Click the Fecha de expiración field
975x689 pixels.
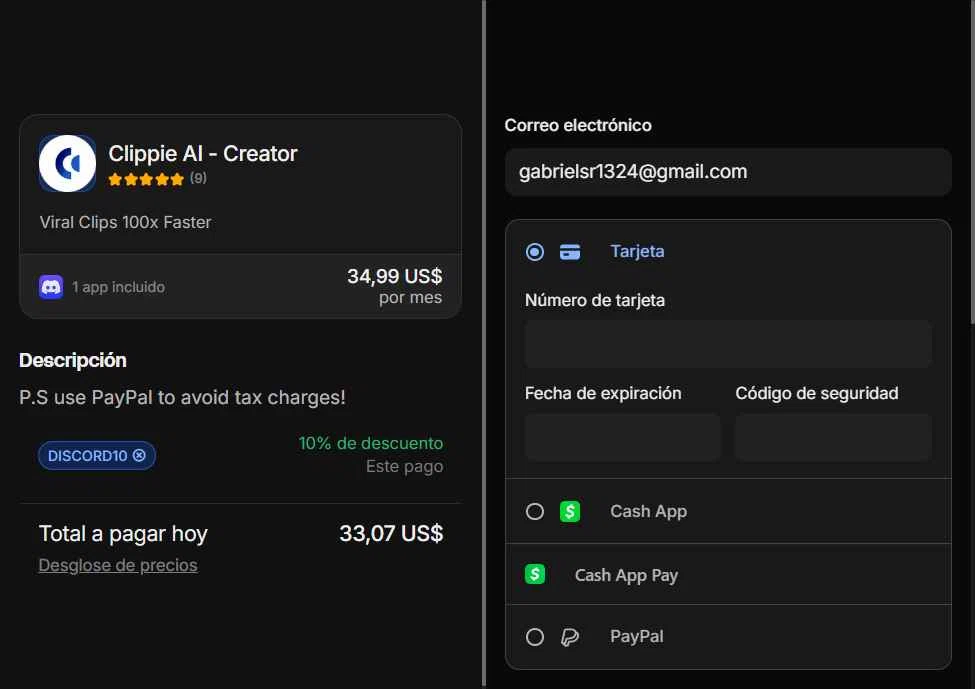click(x=622, y=437)
